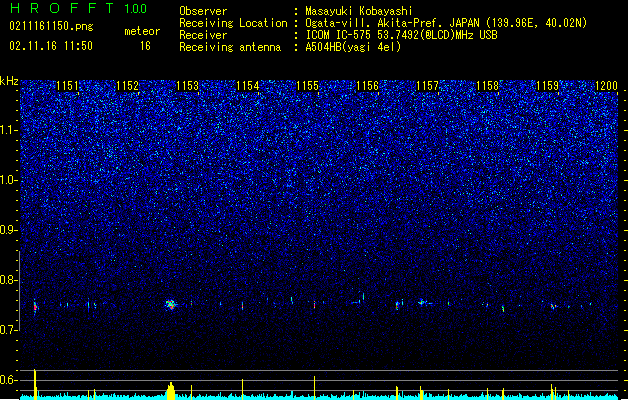Click the 1153 time axis label

[x=187, y=86]
